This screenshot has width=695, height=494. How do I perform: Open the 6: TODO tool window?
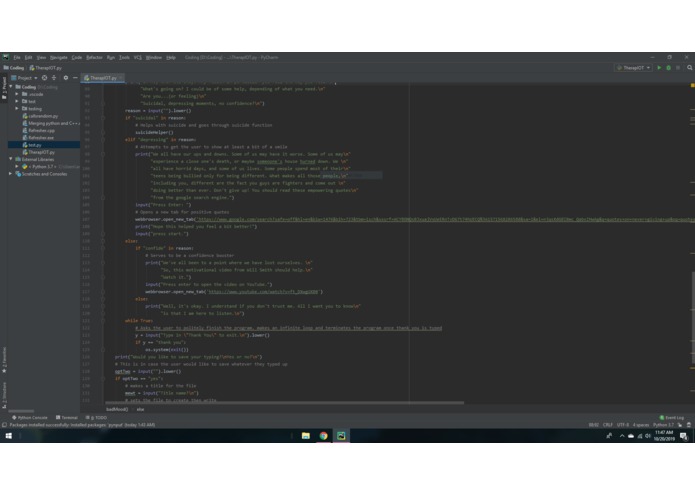96,417
